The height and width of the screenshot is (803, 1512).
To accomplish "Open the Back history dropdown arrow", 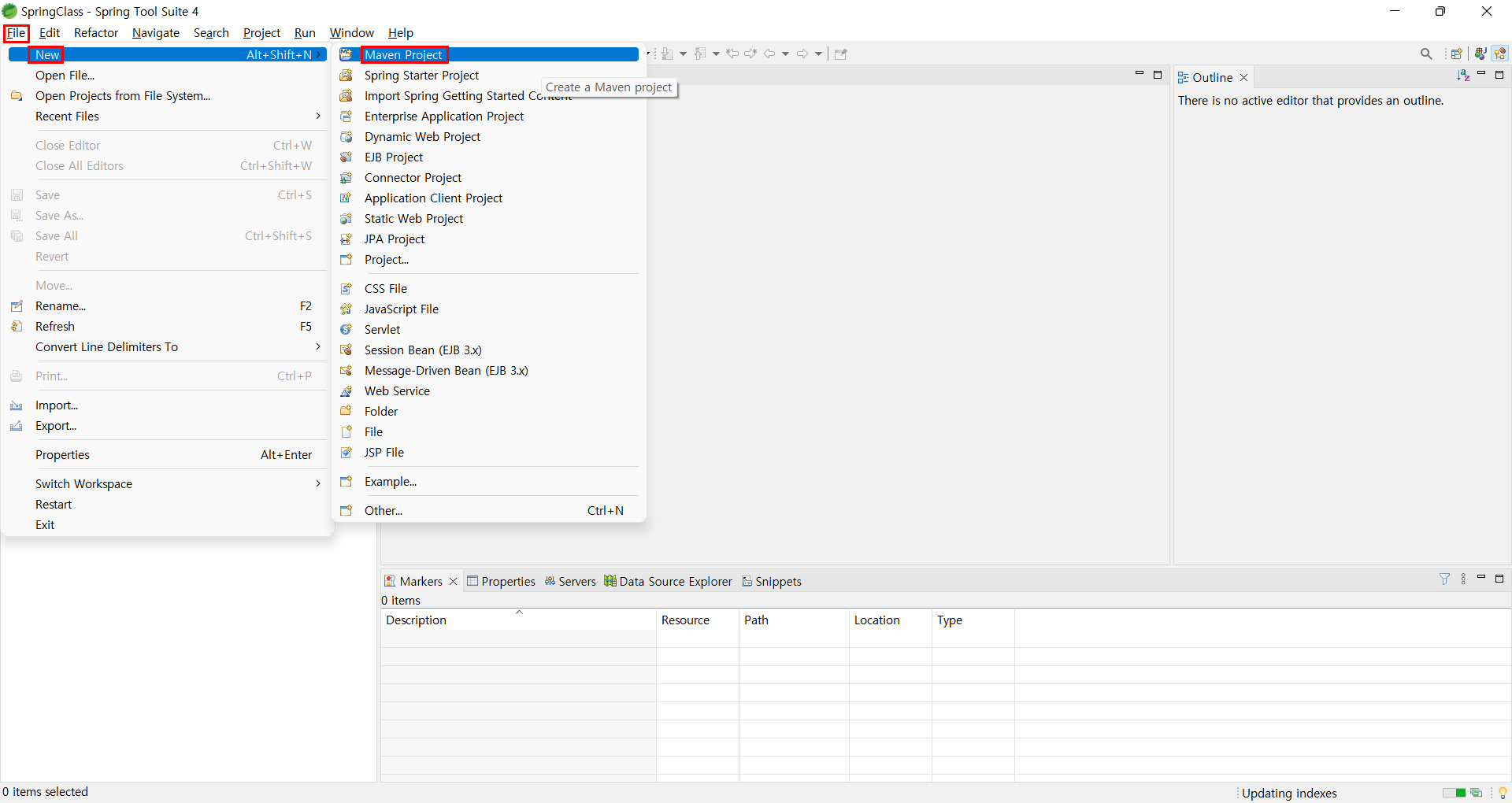I will (785, 54).
